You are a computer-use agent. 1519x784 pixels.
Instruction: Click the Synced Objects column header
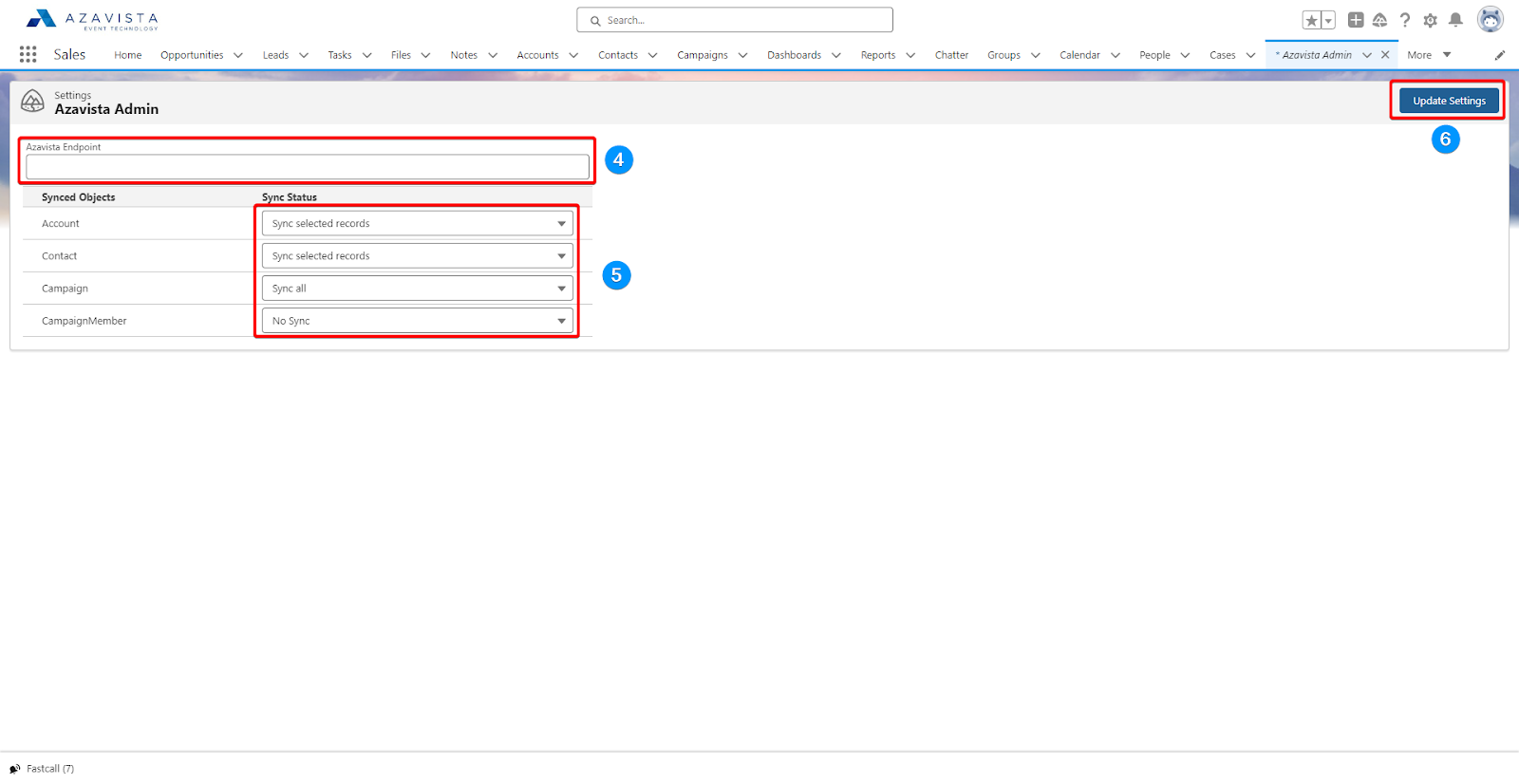point(78,197)
